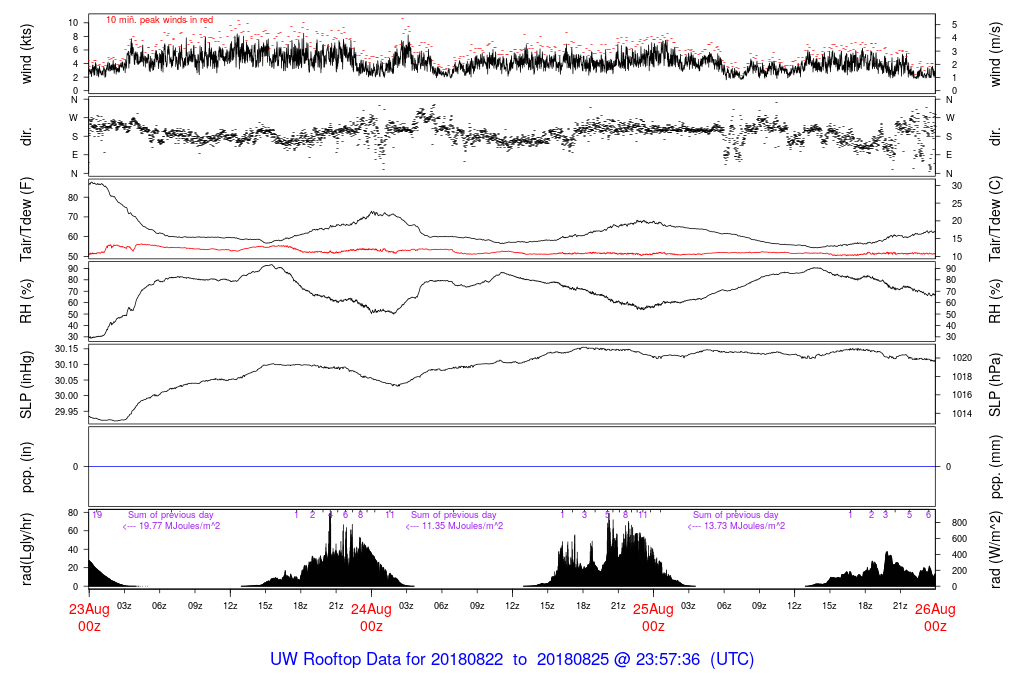Click the '13.73 MJoules/m^2' daily sum text

tap(744, 526)
